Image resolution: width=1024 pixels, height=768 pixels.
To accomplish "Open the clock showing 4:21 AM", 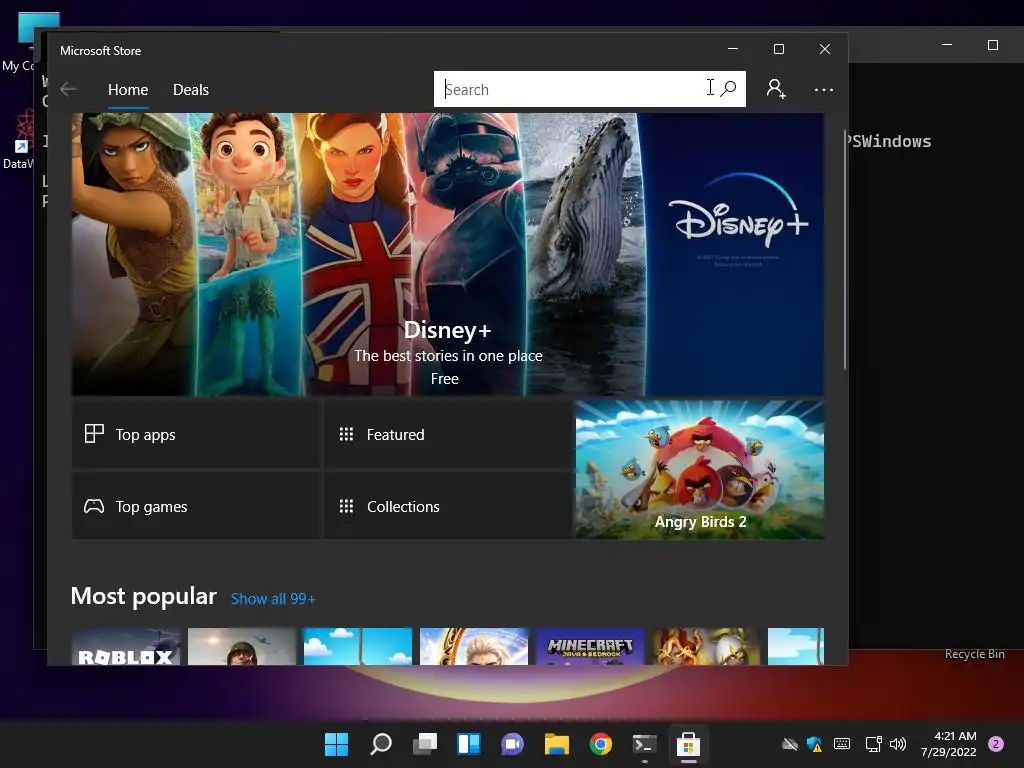I will [x=949, y=744].
